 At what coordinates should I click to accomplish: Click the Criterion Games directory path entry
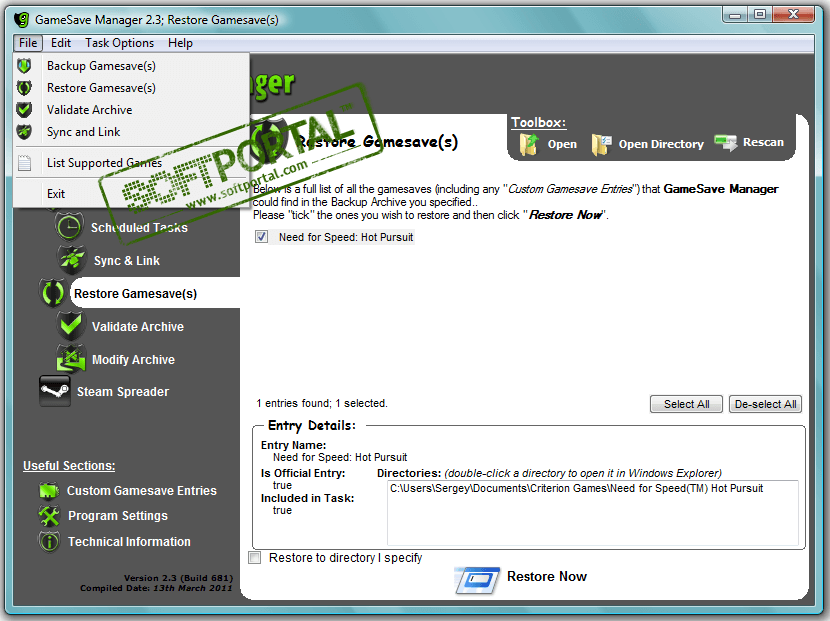(x=576, y=488)
